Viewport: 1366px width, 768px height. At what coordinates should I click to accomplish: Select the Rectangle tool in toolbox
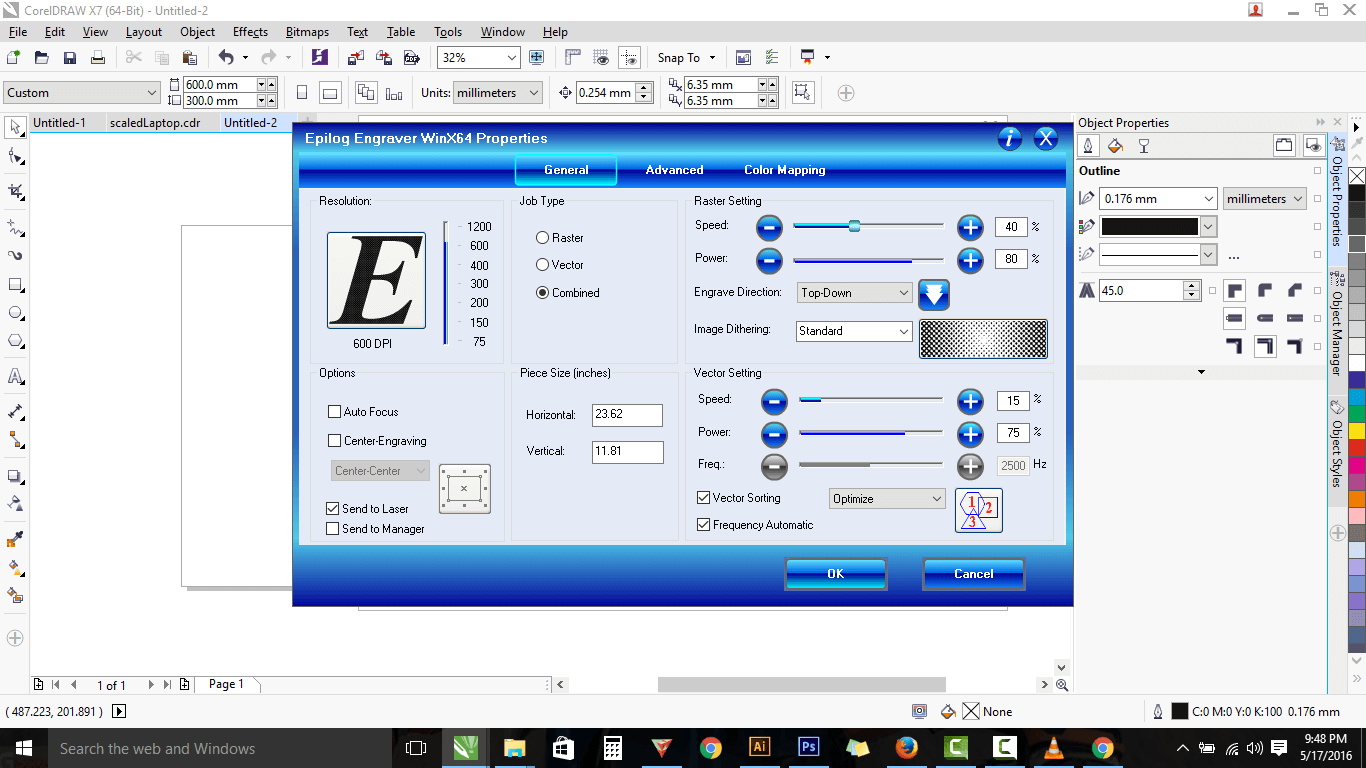(15, 285)
